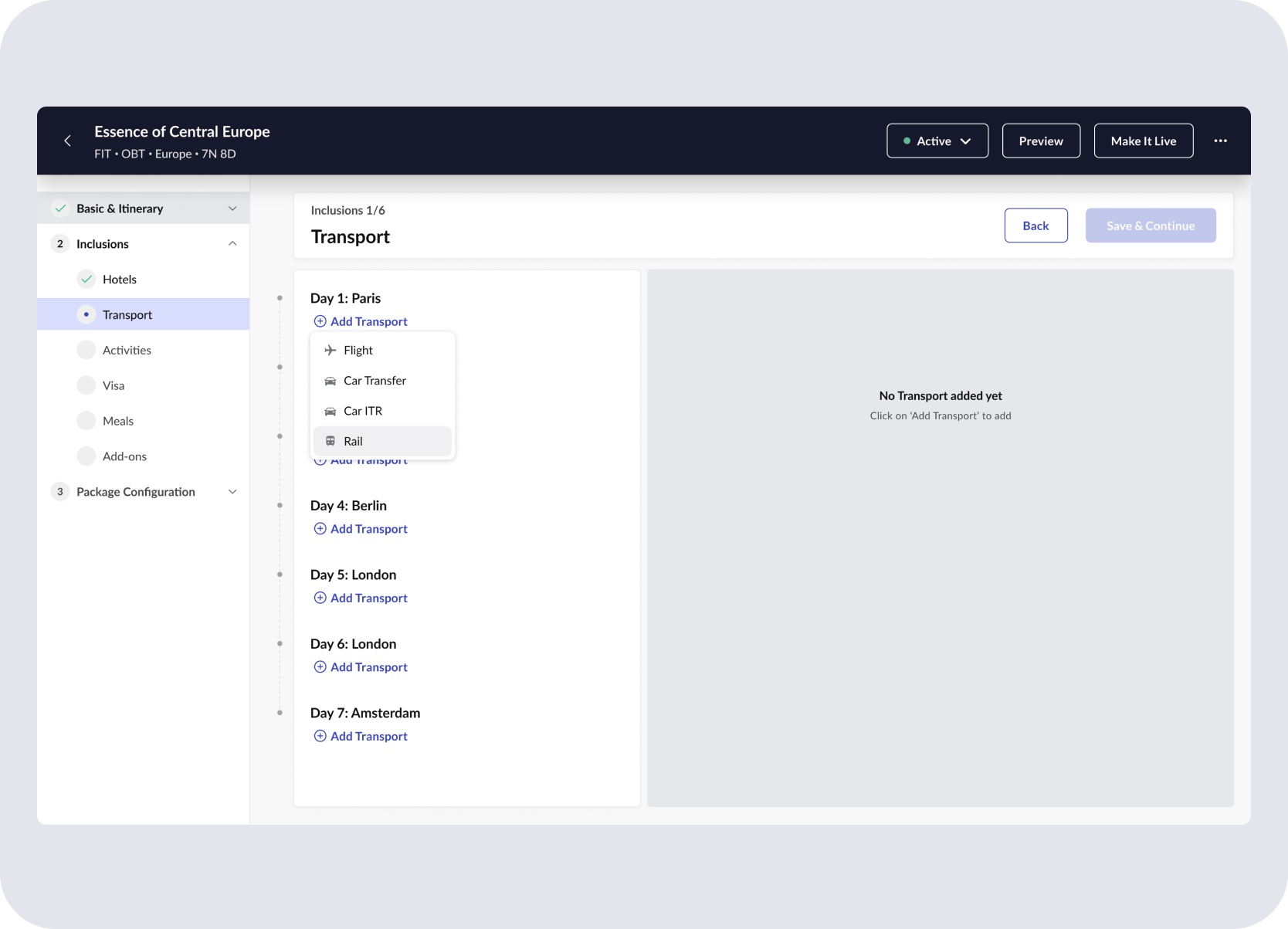Screen dimensions: 1288x929
Task: Click green checkmark beside Basic & Itinerary
Action: pos(60,209)
